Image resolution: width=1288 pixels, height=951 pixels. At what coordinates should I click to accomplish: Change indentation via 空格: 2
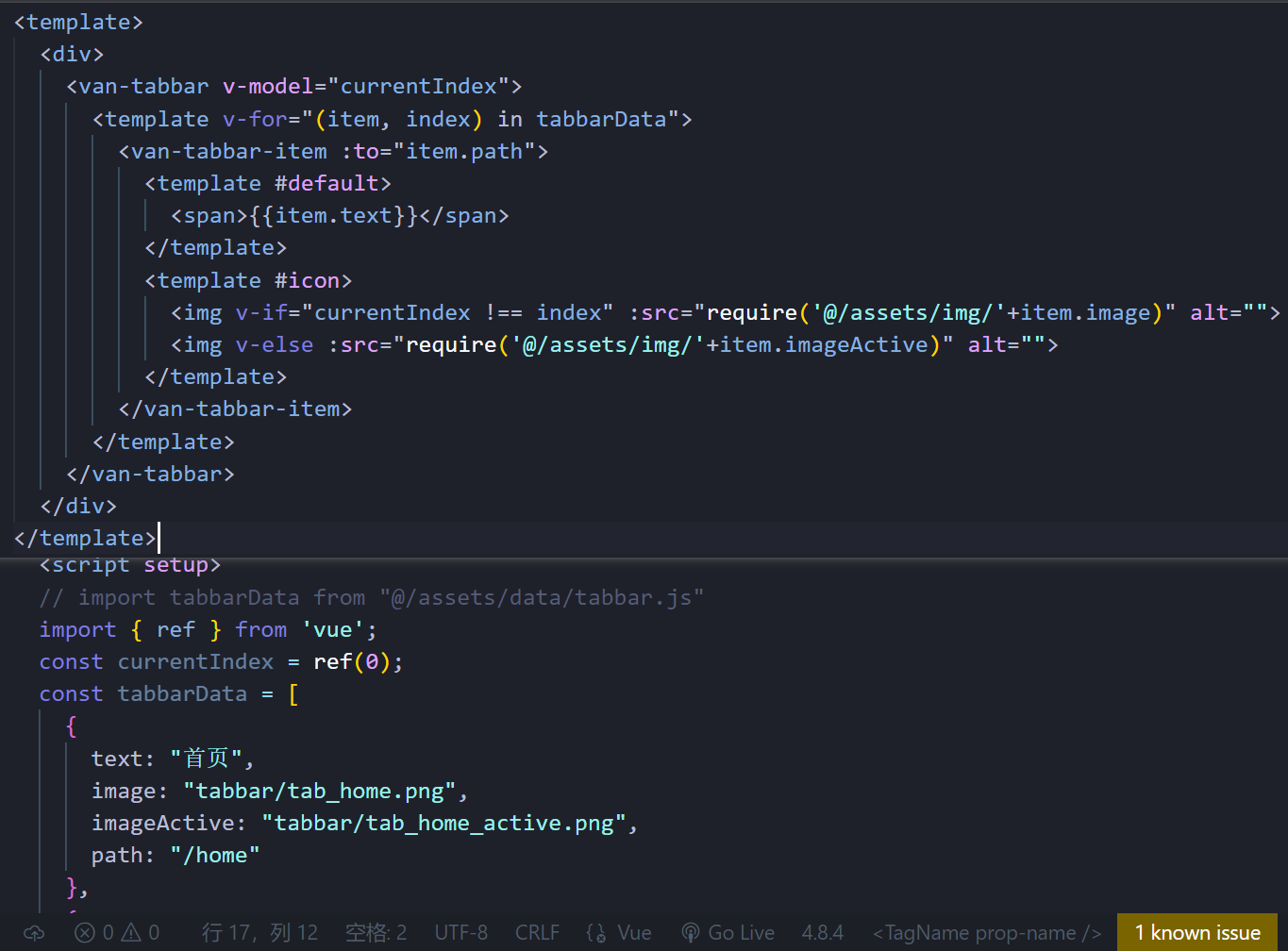pos(376,933)
